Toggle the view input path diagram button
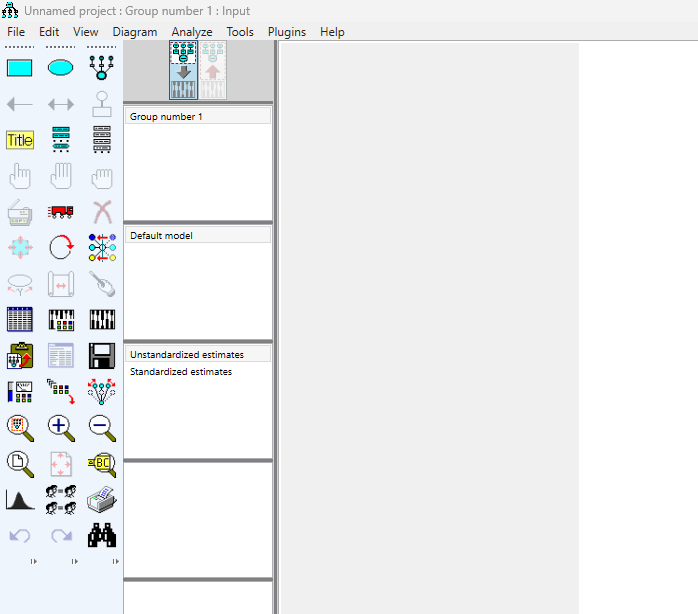 click(183, 71)
